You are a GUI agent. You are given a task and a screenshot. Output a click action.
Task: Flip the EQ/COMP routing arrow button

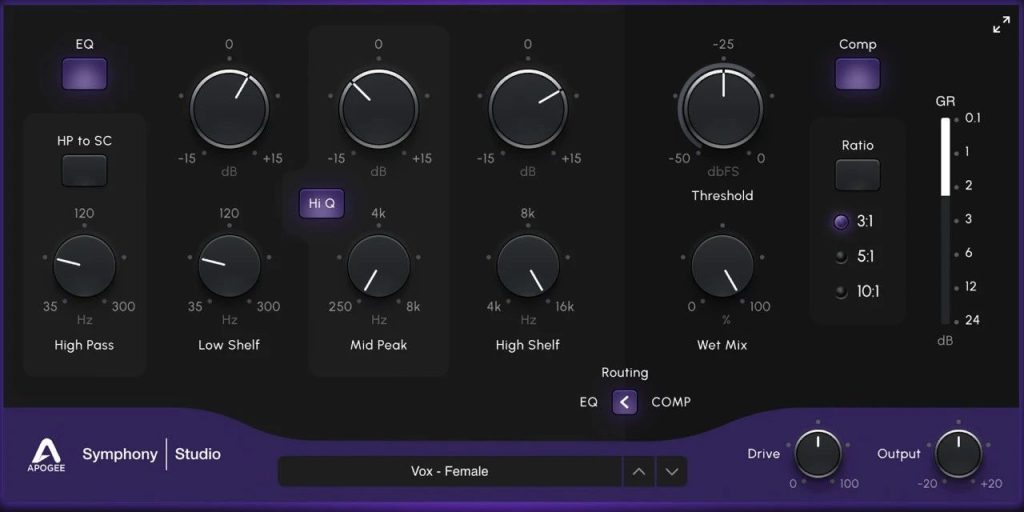click(x=625, y=402)
